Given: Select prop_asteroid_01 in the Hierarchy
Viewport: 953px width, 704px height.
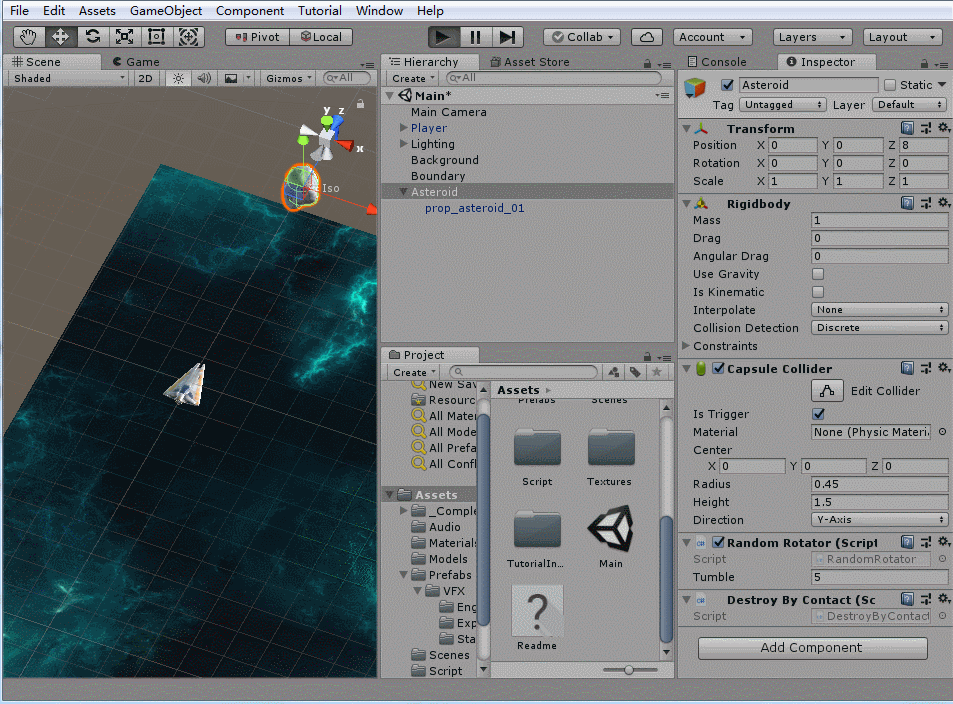Looking at the screenshot, I should (475, 208).
